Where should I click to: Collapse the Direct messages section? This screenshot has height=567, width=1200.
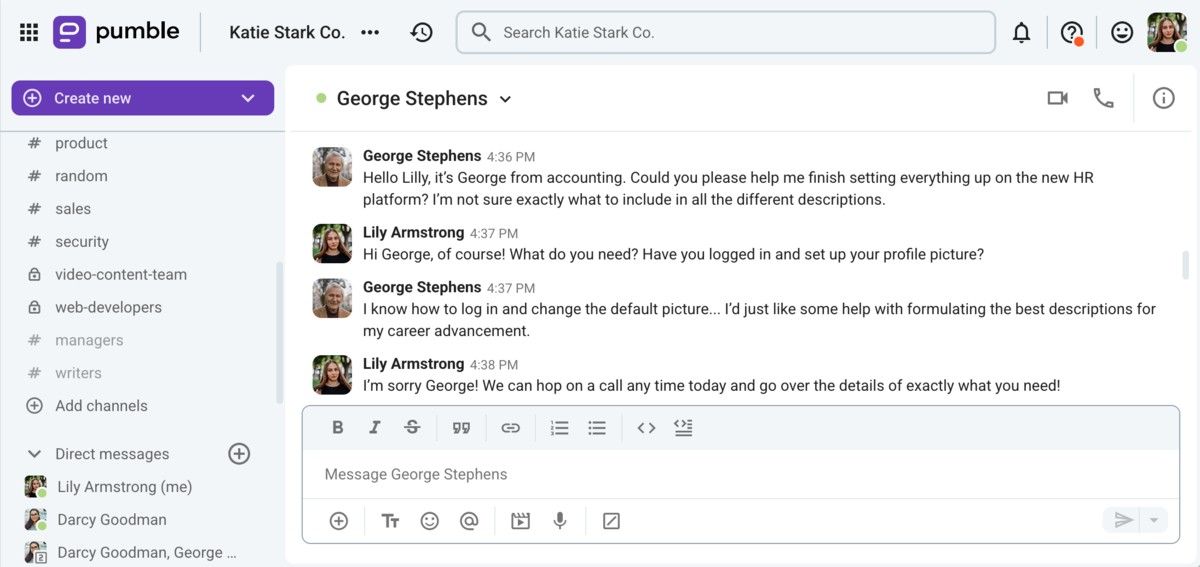tap(35, 454)
